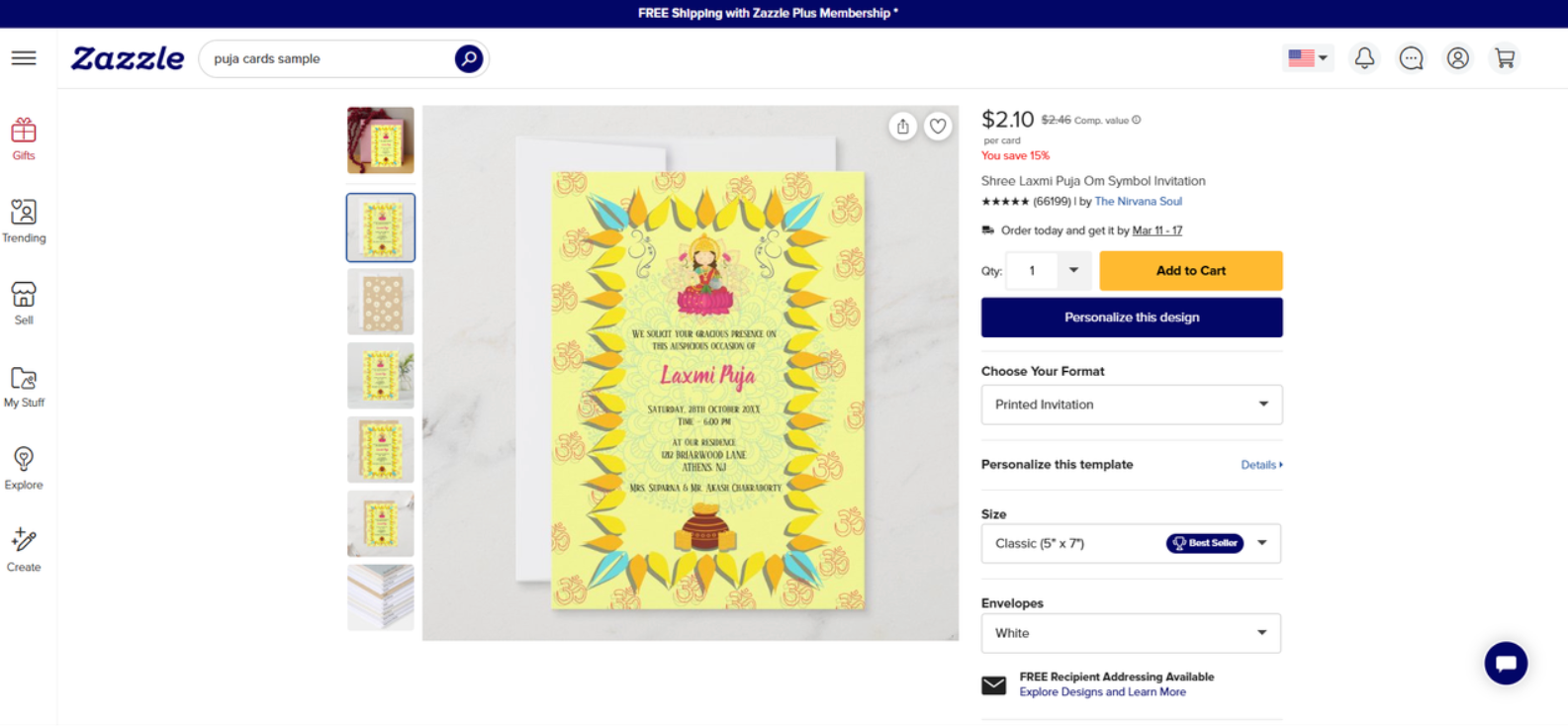View the shopping cart
Viewport: 1568px width, 726px height.
coord(1505,58)
